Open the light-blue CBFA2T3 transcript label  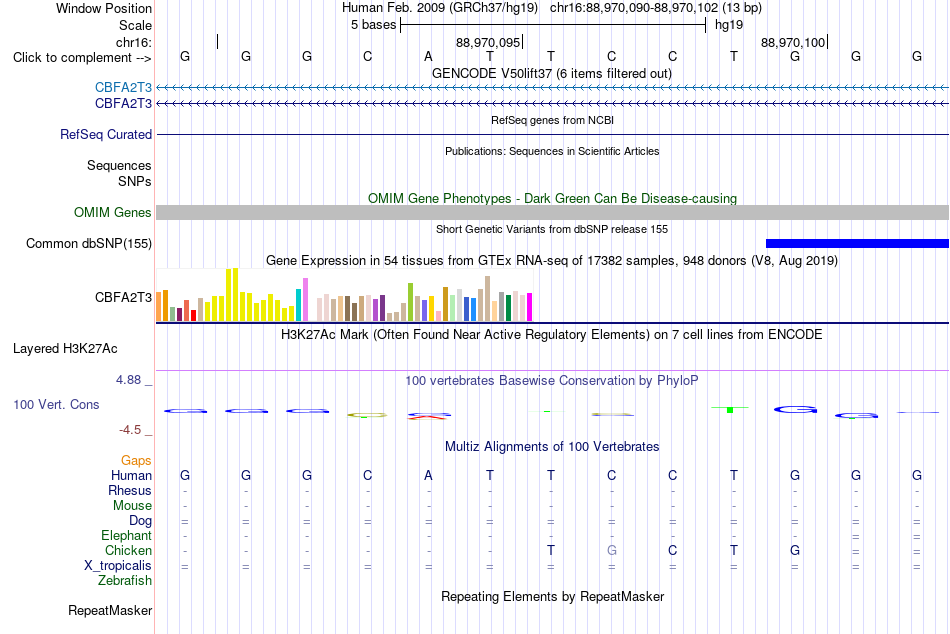coord(123,87)
